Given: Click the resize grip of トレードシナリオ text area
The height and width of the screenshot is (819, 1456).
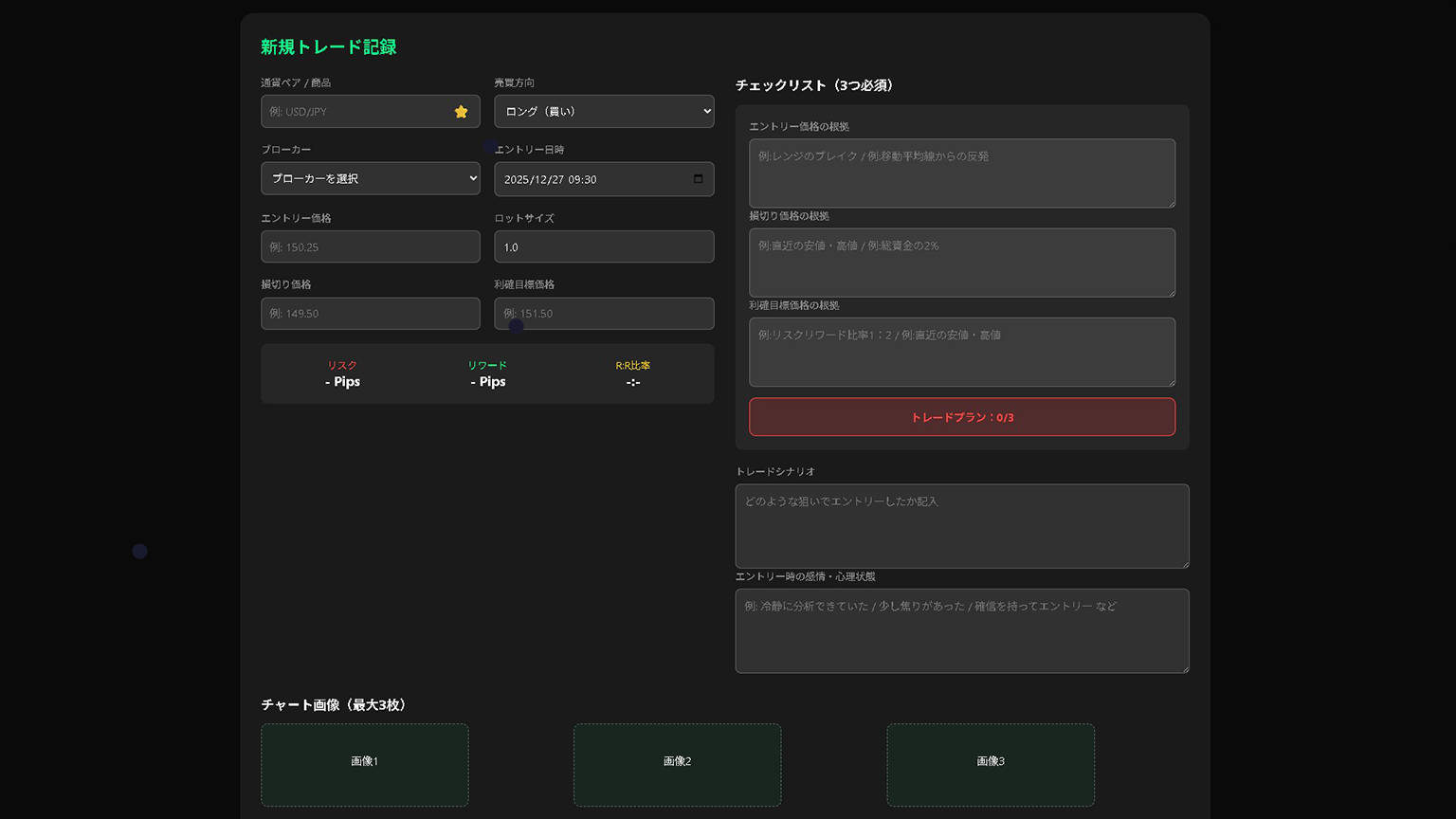Looking at the screenshot, I should (1184, 564).
